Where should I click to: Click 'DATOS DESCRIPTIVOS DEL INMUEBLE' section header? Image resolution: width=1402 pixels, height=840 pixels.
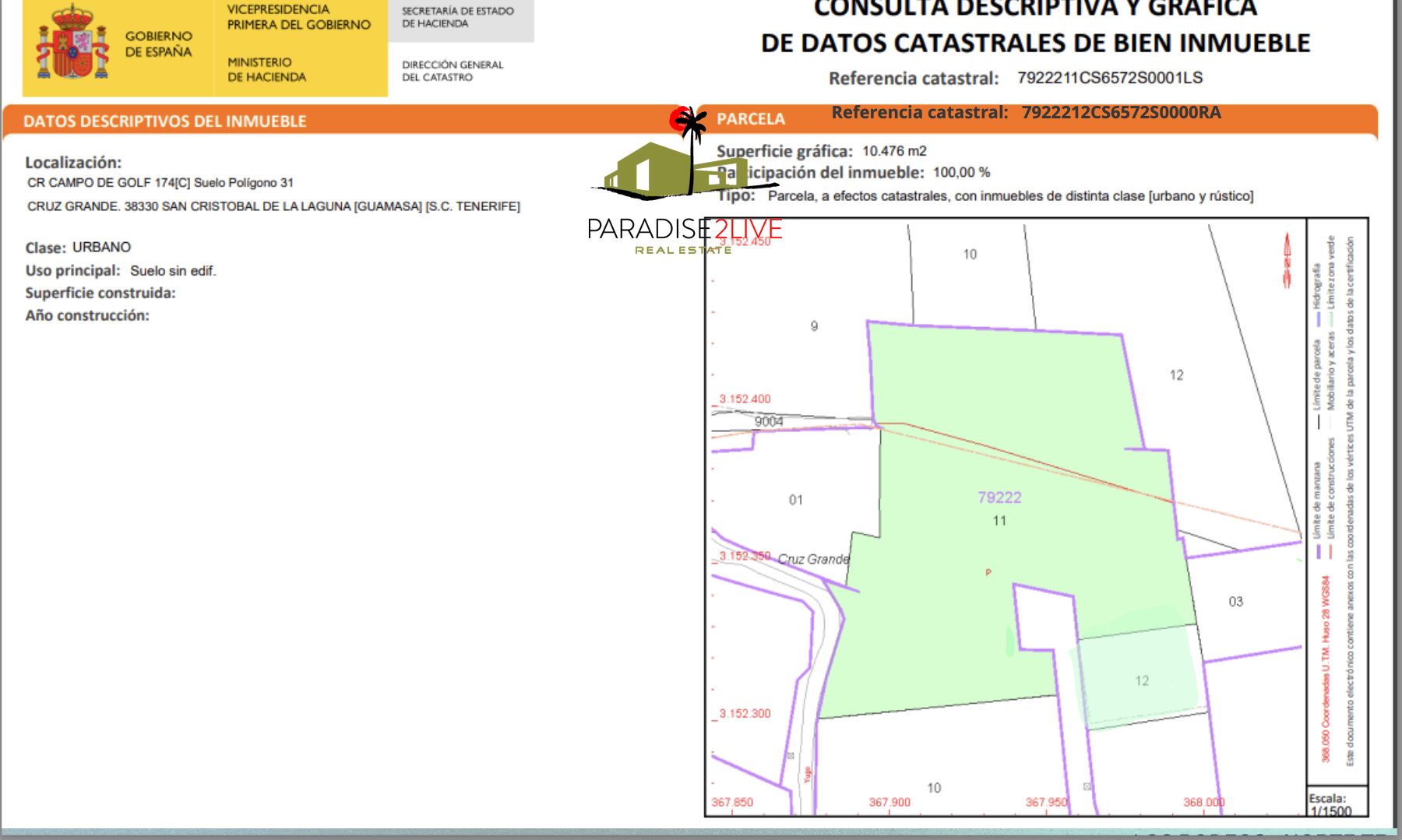click(164, 121)
